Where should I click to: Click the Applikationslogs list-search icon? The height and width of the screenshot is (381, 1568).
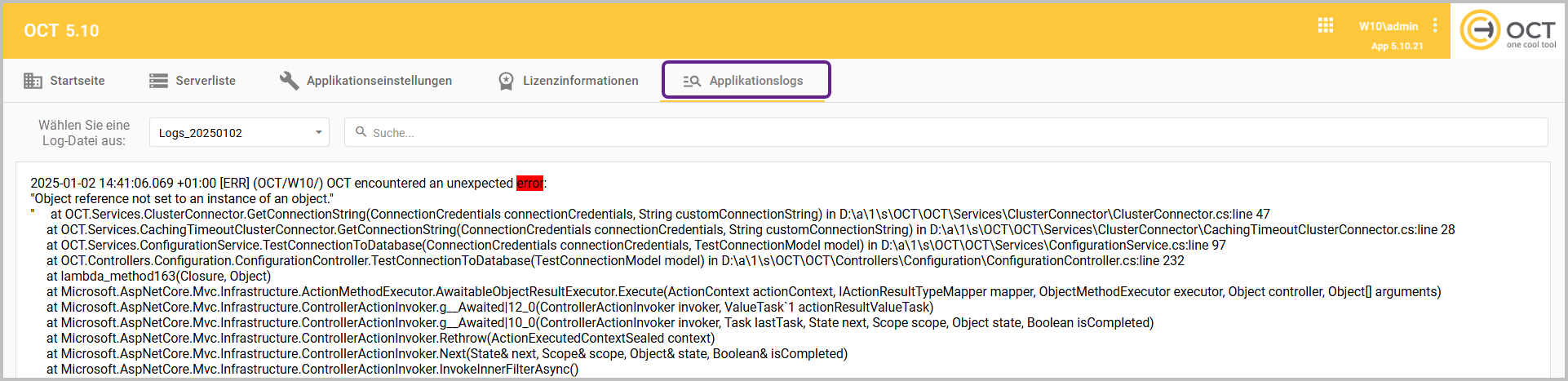point(692,81)
